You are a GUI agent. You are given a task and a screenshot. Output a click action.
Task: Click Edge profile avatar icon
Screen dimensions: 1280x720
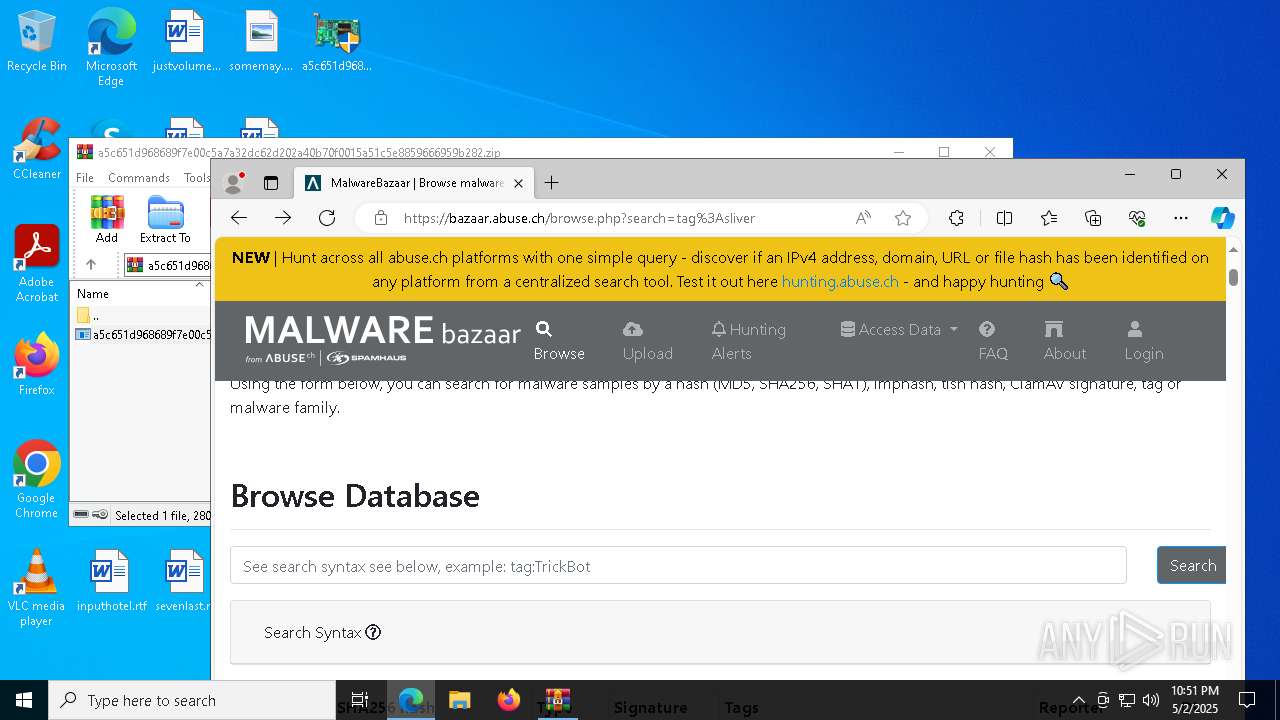(234, 183)
